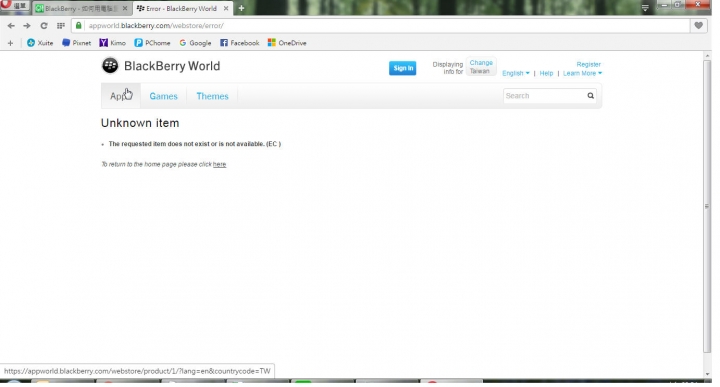This screenshot has height=387, width=720.
Task: Click the plus icon in bookmarks bar
Action: coord(10,43)
